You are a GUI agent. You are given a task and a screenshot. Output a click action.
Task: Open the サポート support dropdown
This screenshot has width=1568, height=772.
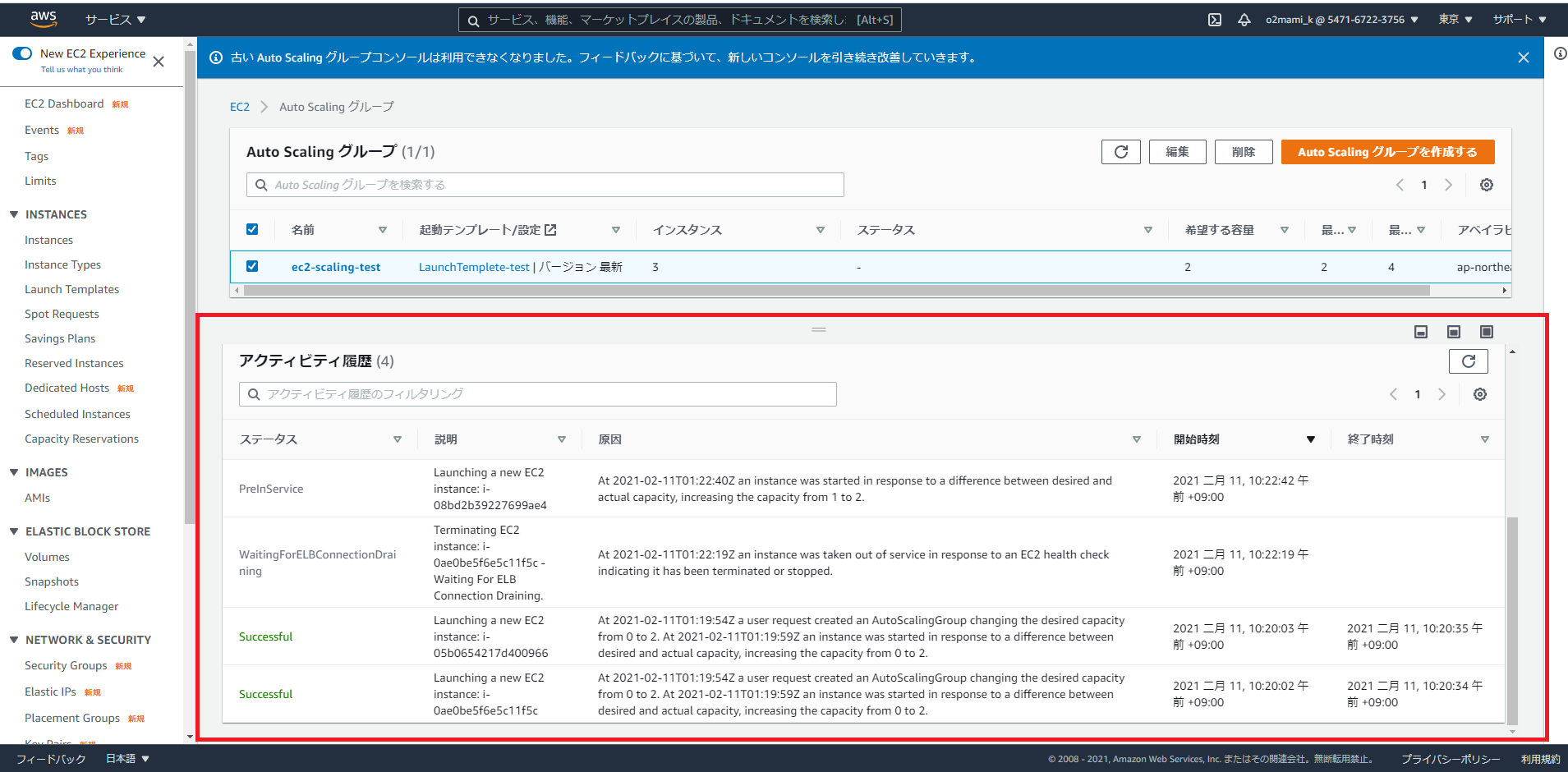coord(1520,20)
